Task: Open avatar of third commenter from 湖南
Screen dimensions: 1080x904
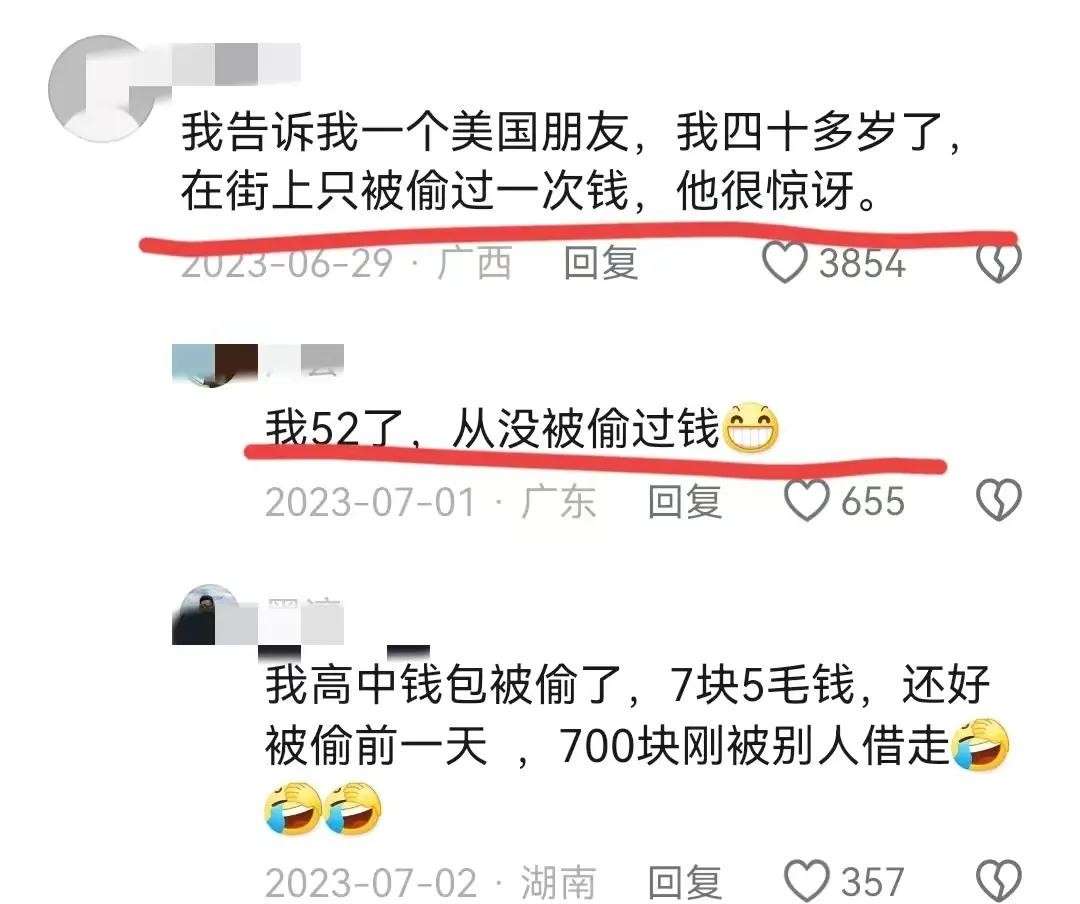Action: pyautogui.click(x=205, y=615)
